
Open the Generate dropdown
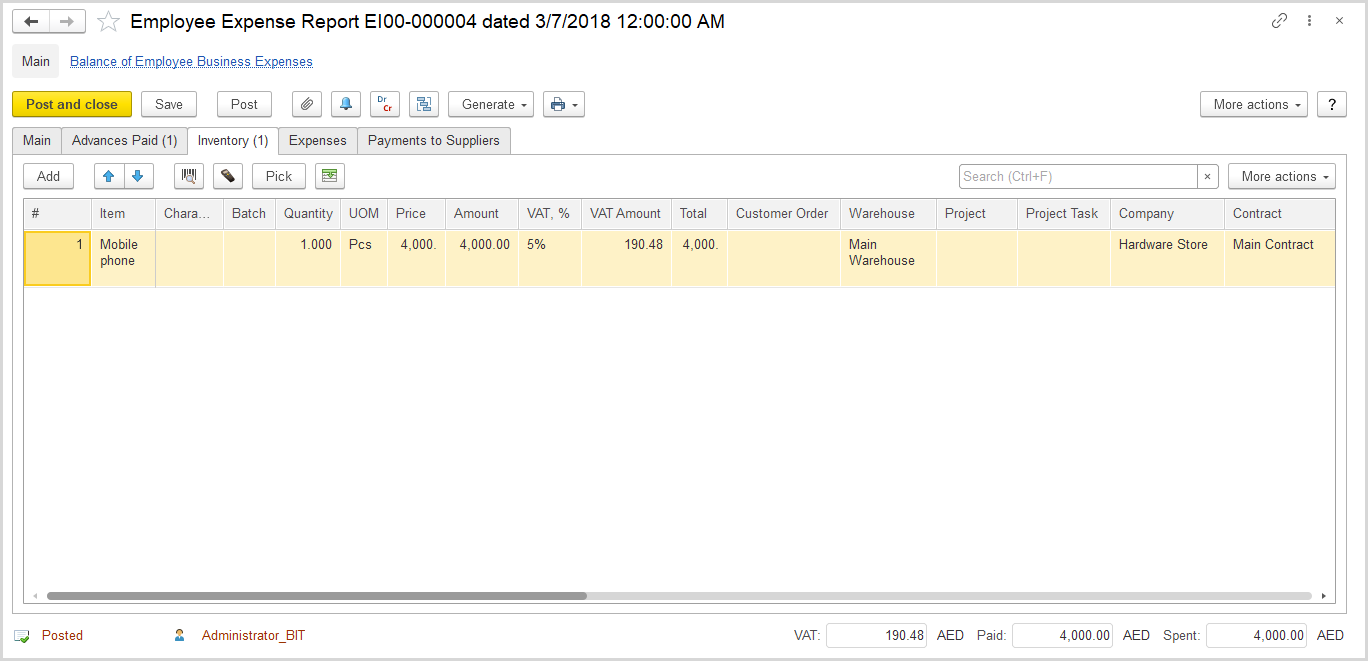tap(490, 104)
